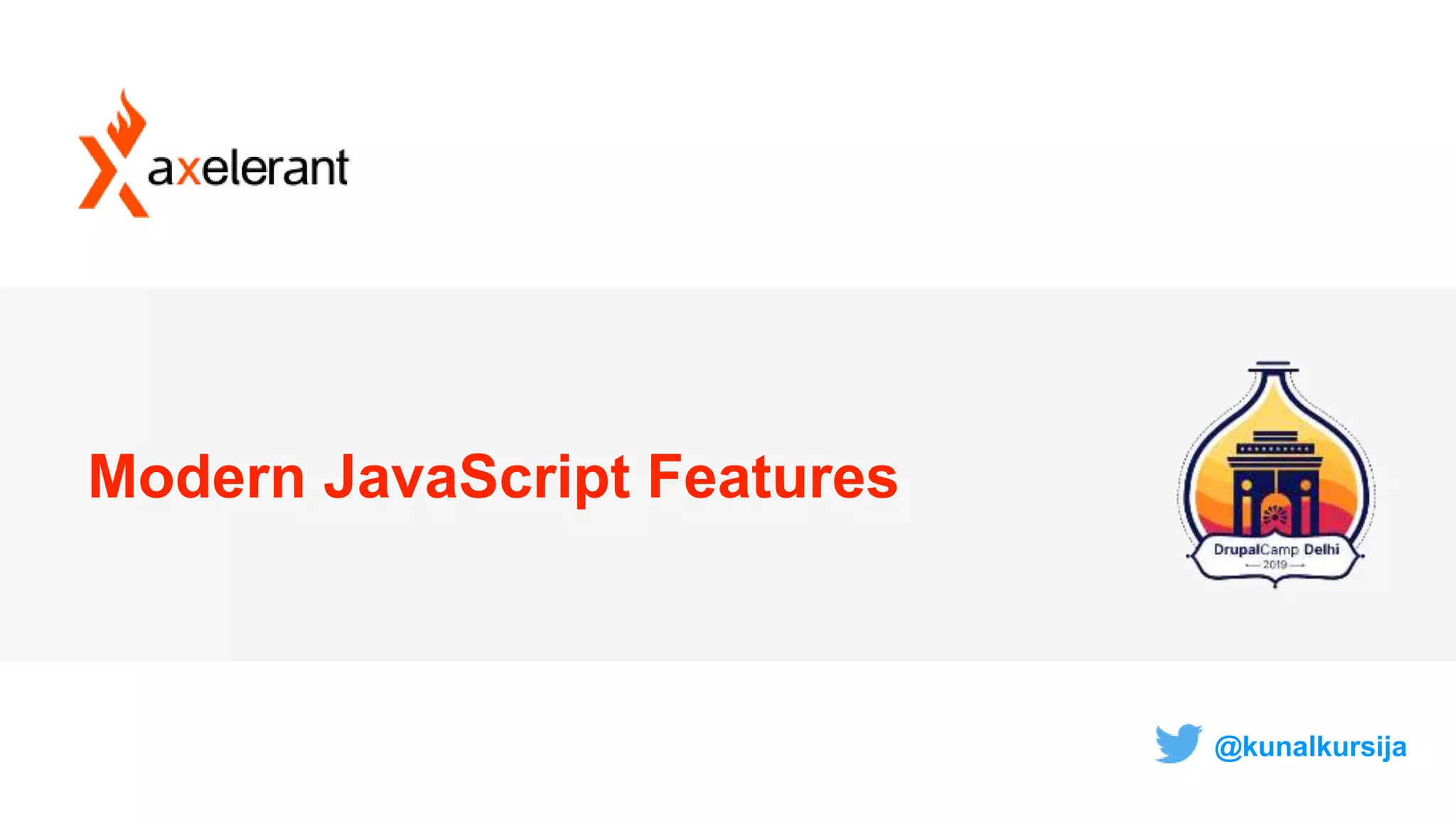Click the DrupalCamp text on the badge ribbon
Image resolution: width=1456 pixels, height=819 pixels.
[x=1256, y=550]
